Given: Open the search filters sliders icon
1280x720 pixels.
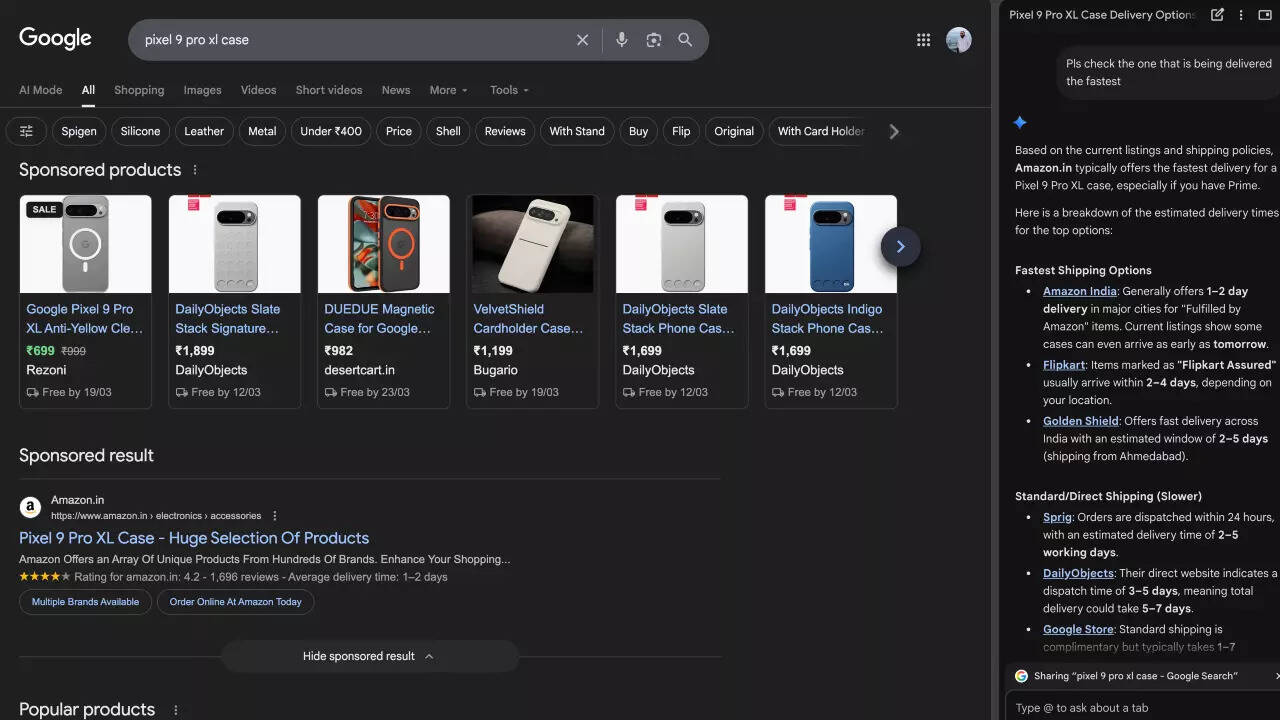Looking at the screenshot, I should click(26, 131).
